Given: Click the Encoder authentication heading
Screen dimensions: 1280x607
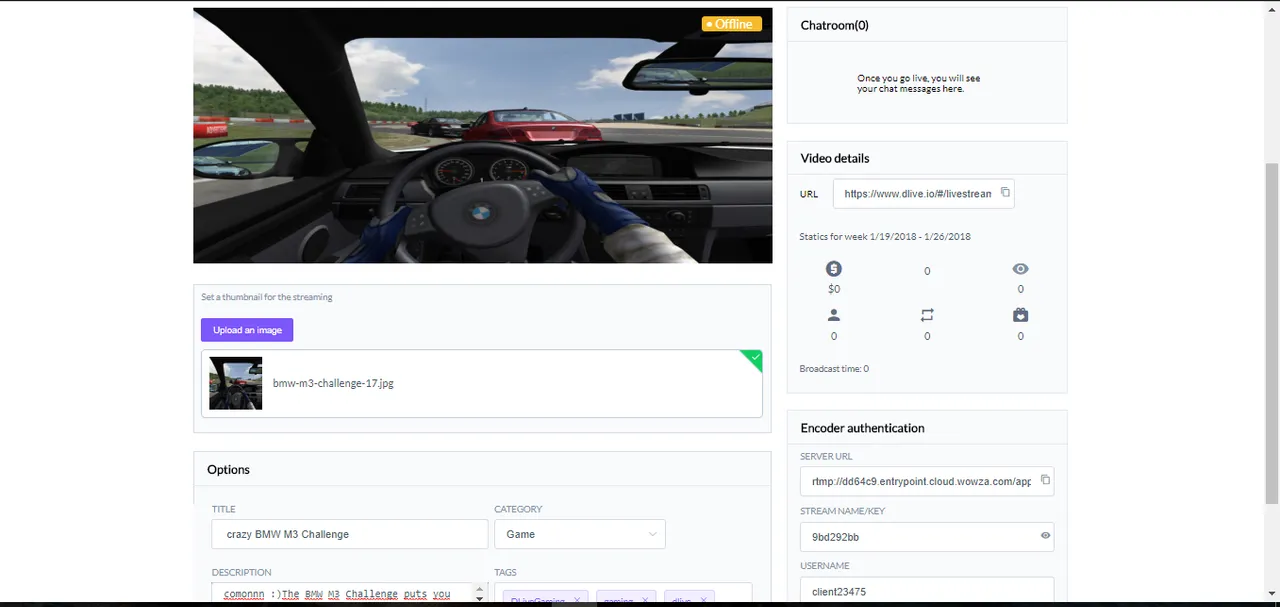Looking at the screenshot, I should pyautogui.click(x=862, y=428).
